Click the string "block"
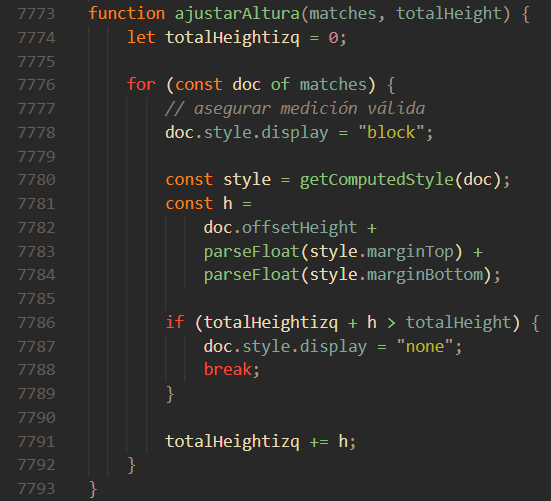Image resolution: width=551 pixels, height=501 pixels. tap(391, 133)
